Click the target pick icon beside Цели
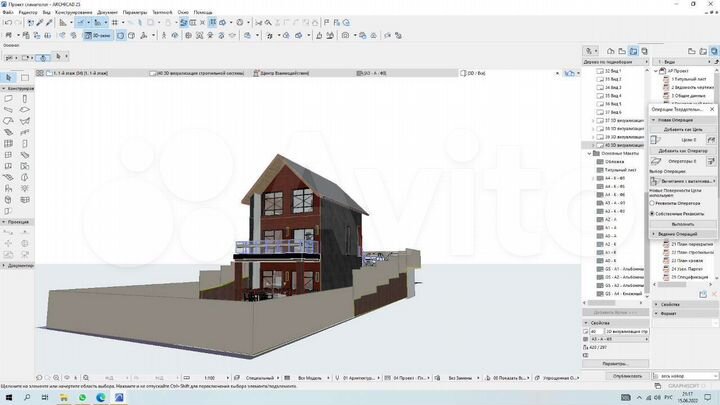The width and height of the screenshot is (720, 405). click(x=712, y=140)
